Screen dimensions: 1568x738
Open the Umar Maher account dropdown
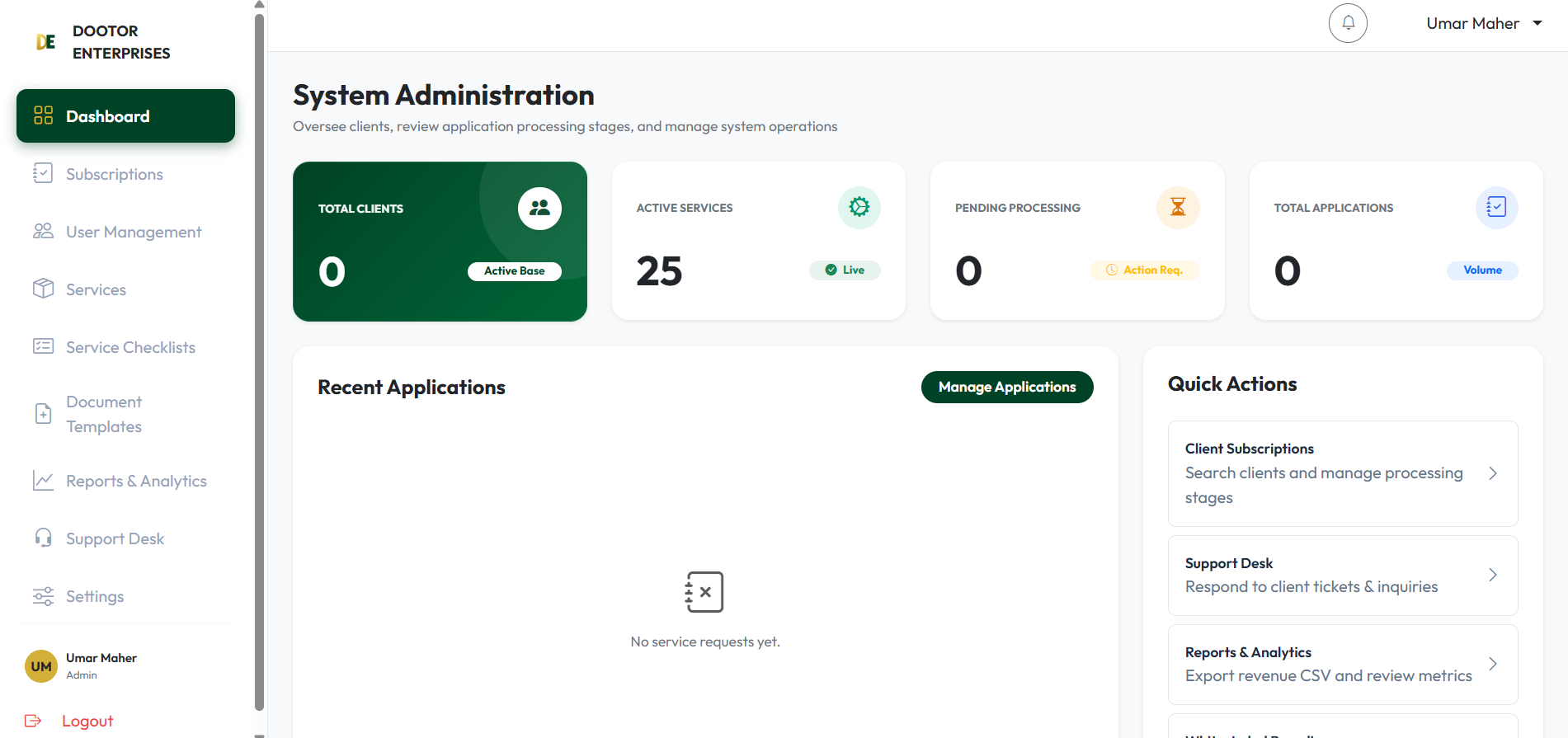pyautogui.click(x=1484, y=23)
